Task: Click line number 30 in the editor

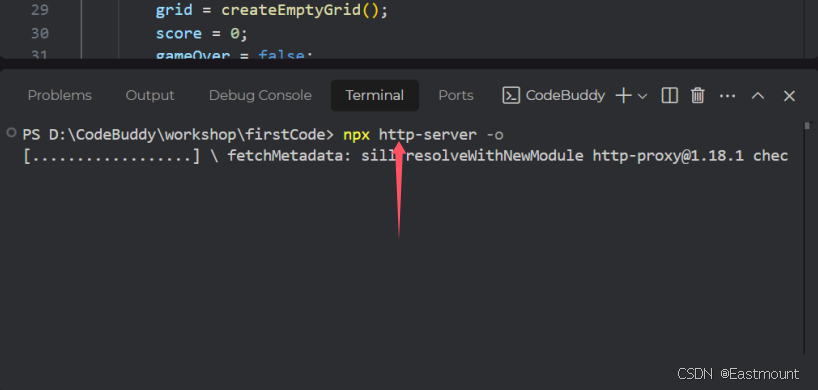Action: click(x=40, y=33)
